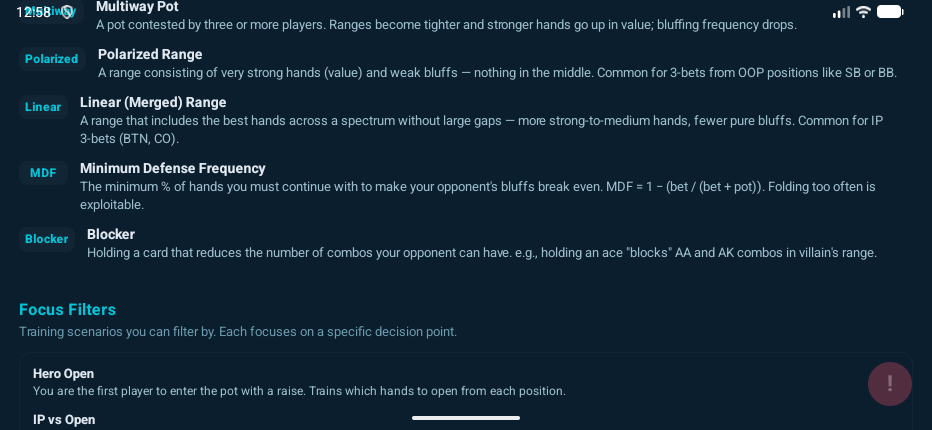Viewport: 932px width, 430px height.
Task: Tap the Linear tag badge
Action: click(43, 107)
